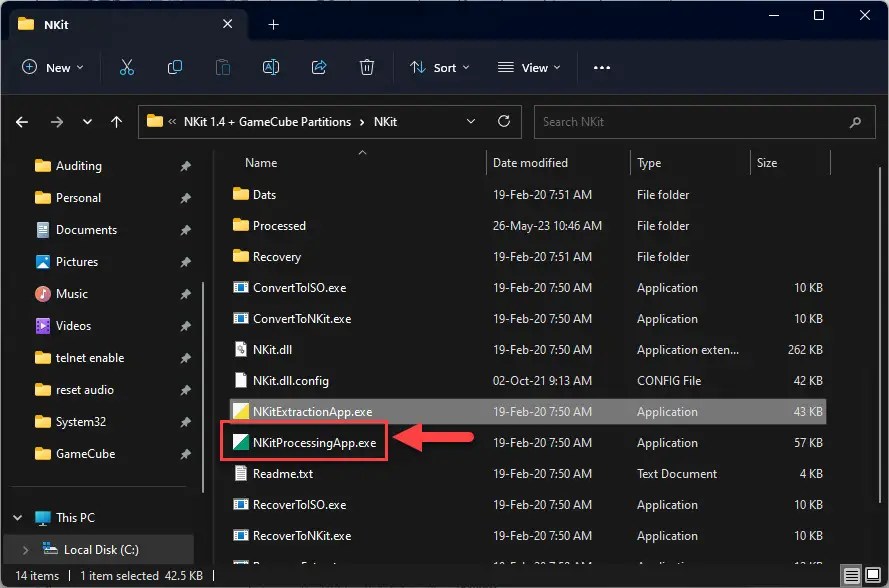Screen dimensions: 889x588
Task: Expand the Local Disk (C:) tree node
Action: 25,550
